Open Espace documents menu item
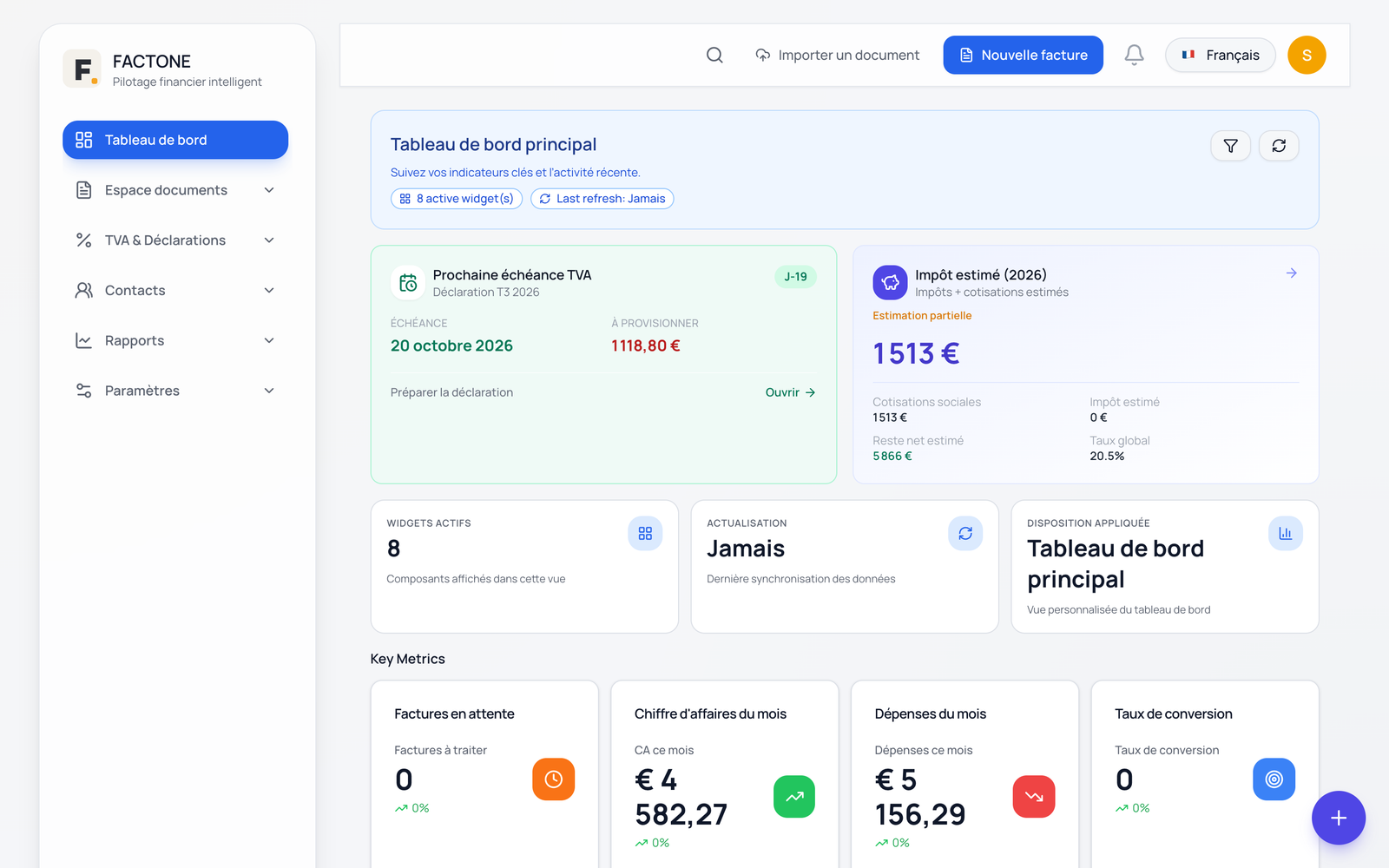Image resolution: width=1389 pixels, height=868 pixels. click(175, 190)
